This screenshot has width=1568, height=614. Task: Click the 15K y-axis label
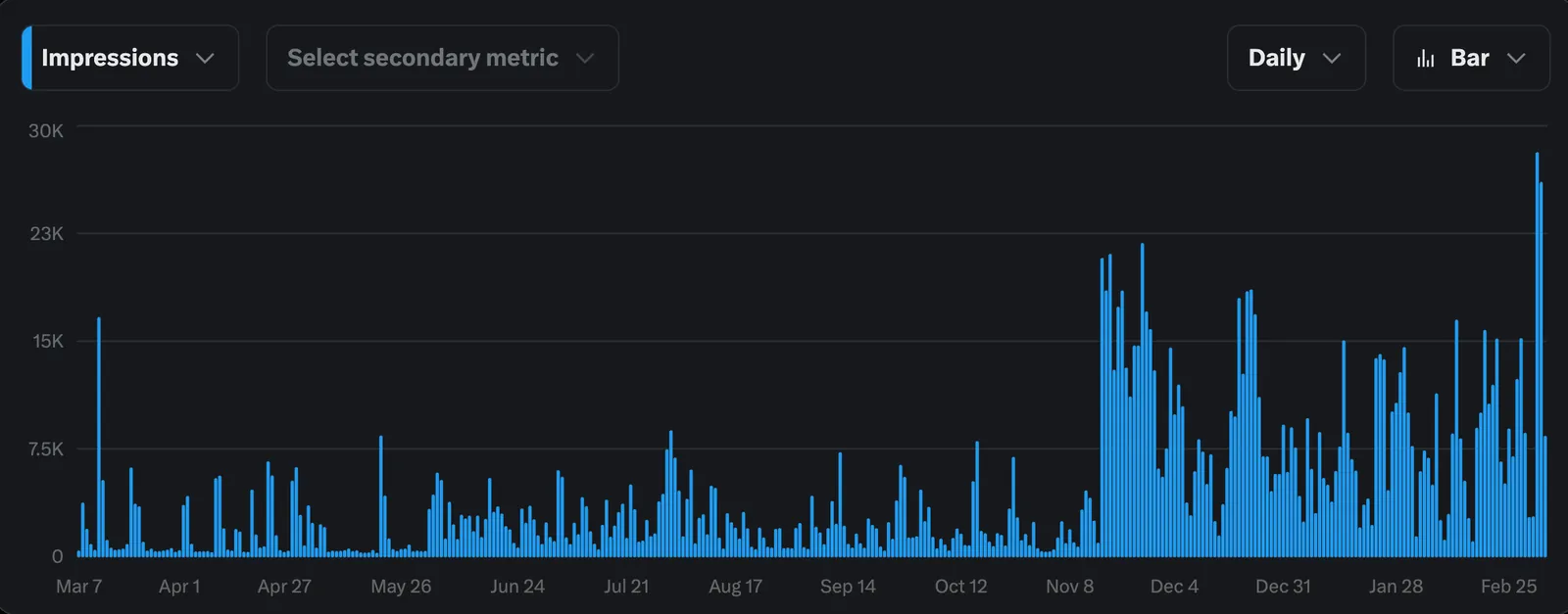[47, 341]
